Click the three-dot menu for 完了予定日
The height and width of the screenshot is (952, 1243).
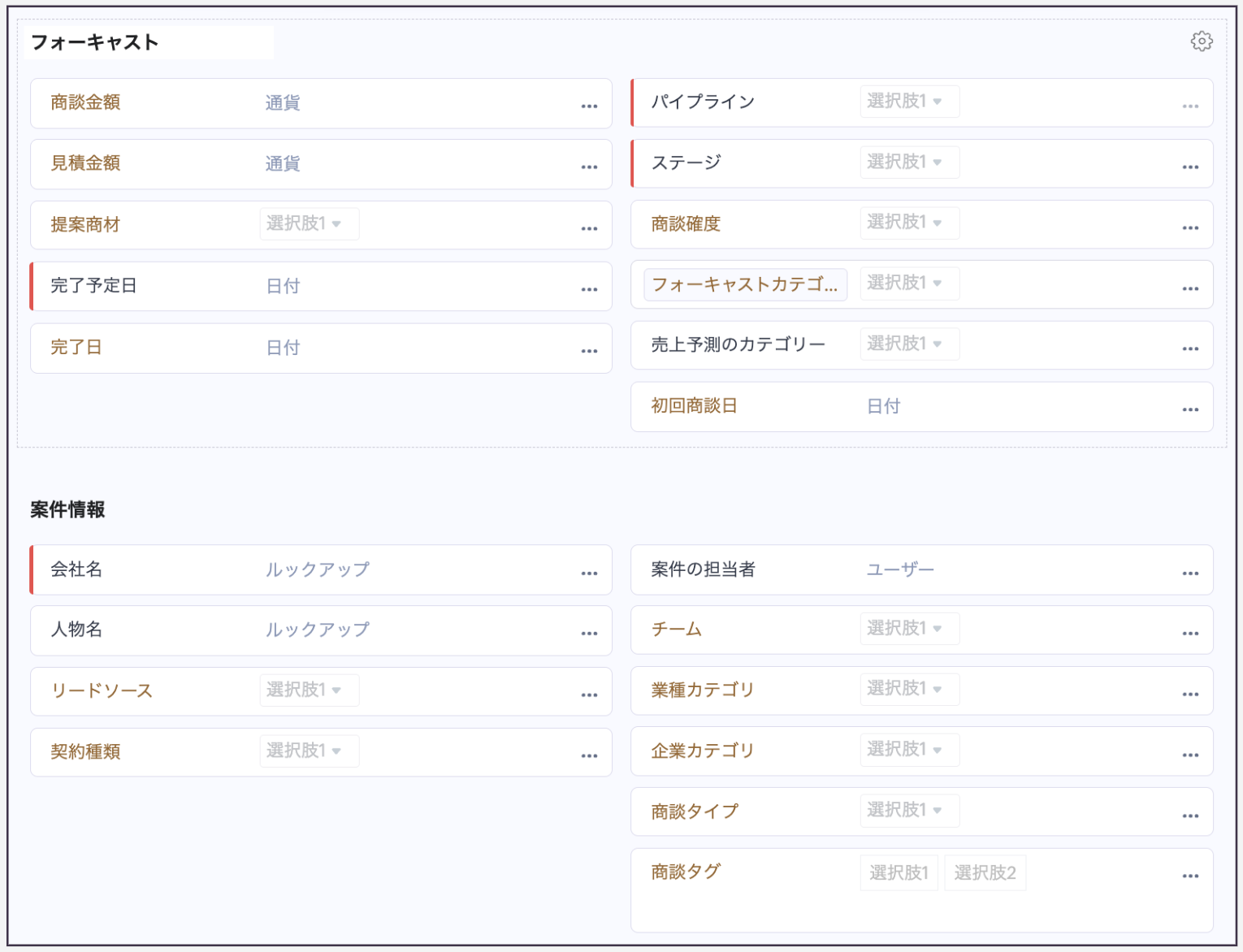[589, 289]
